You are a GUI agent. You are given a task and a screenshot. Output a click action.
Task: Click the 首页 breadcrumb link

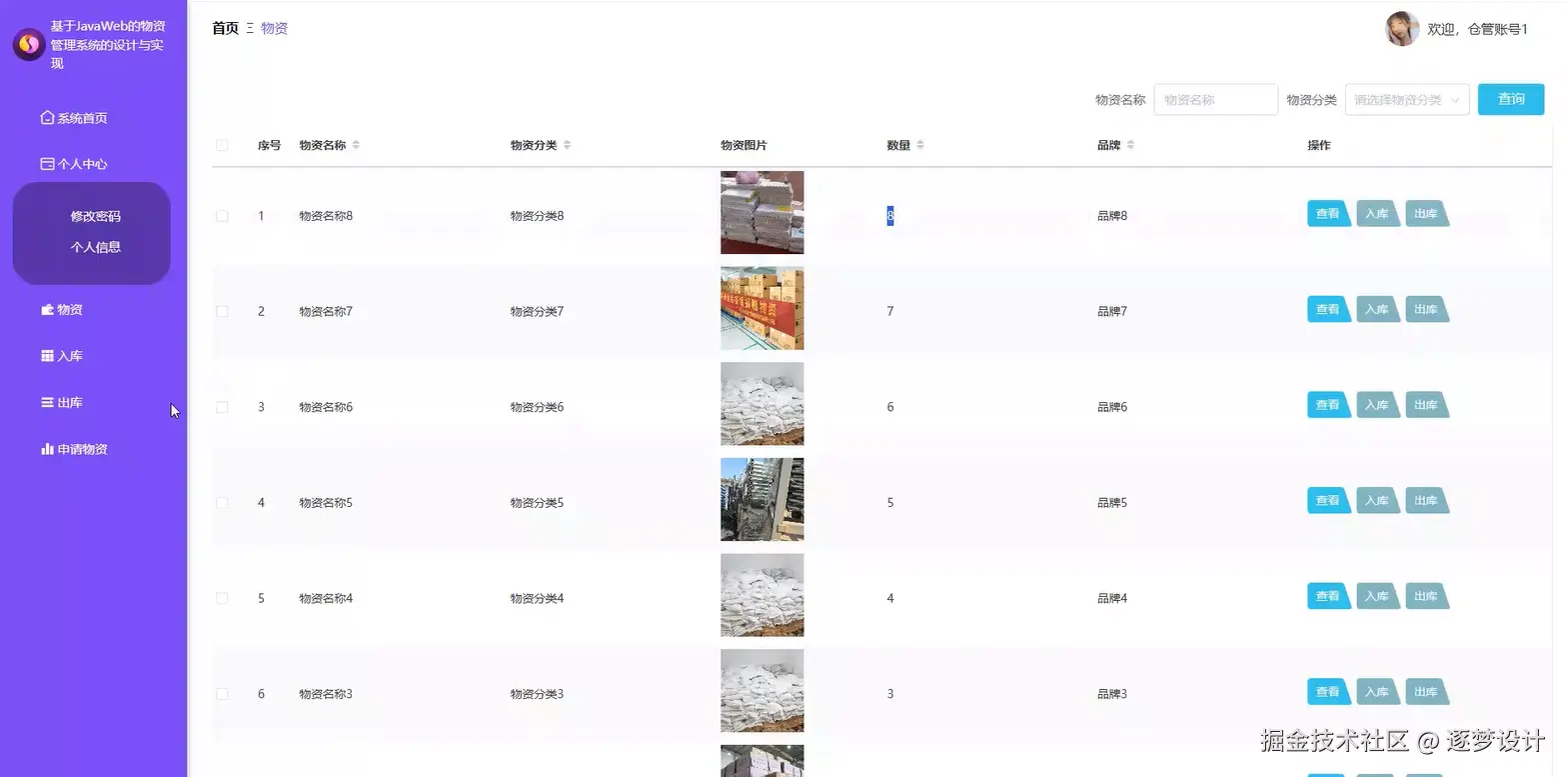point(225,28)
